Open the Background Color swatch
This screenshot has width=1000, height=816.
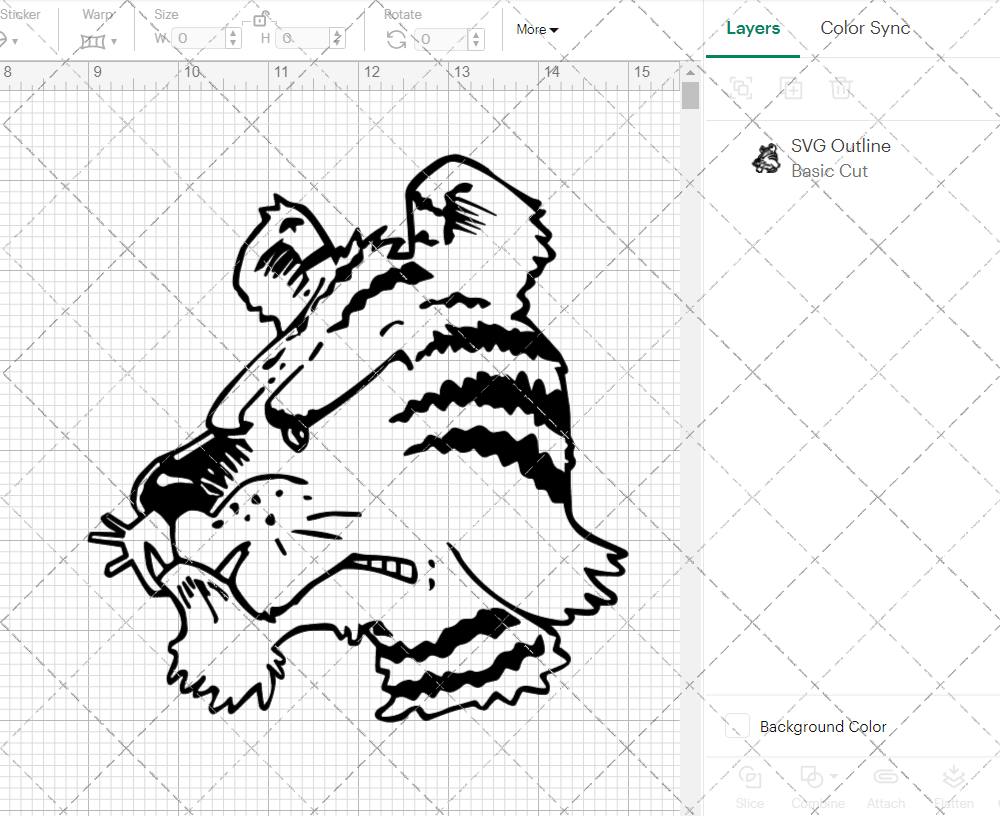click(737, 727)
